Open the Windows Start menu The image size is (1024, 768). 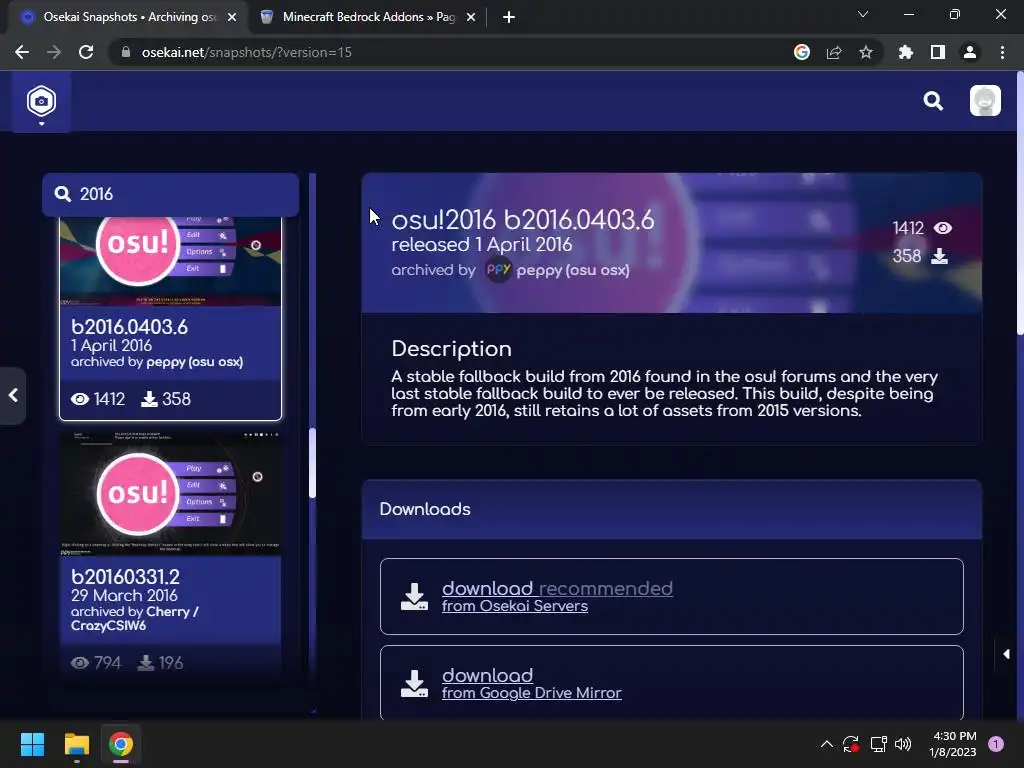coord(32,744)
